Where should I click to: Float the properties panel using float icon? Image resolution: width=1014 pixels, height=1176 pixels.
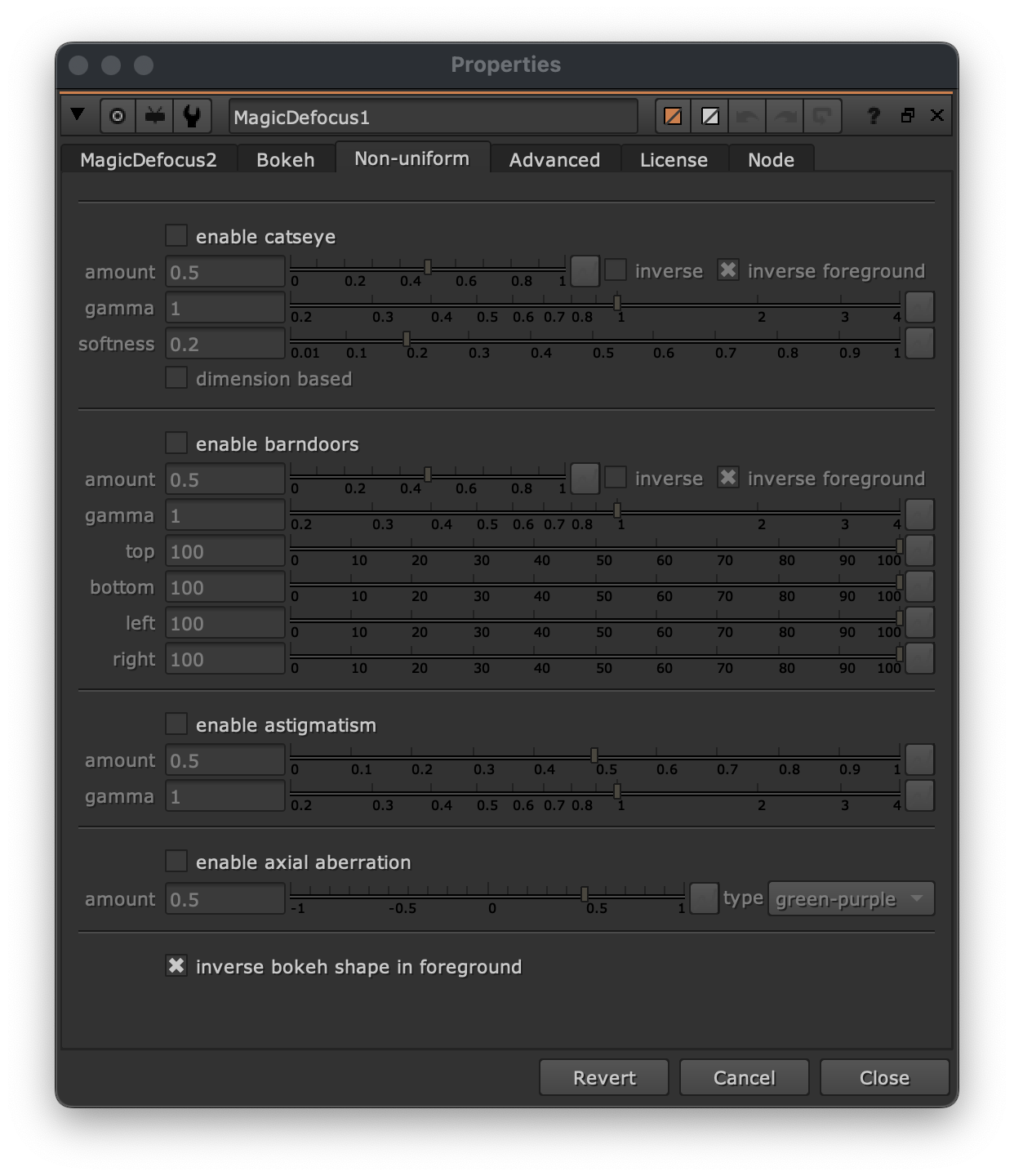907,116
